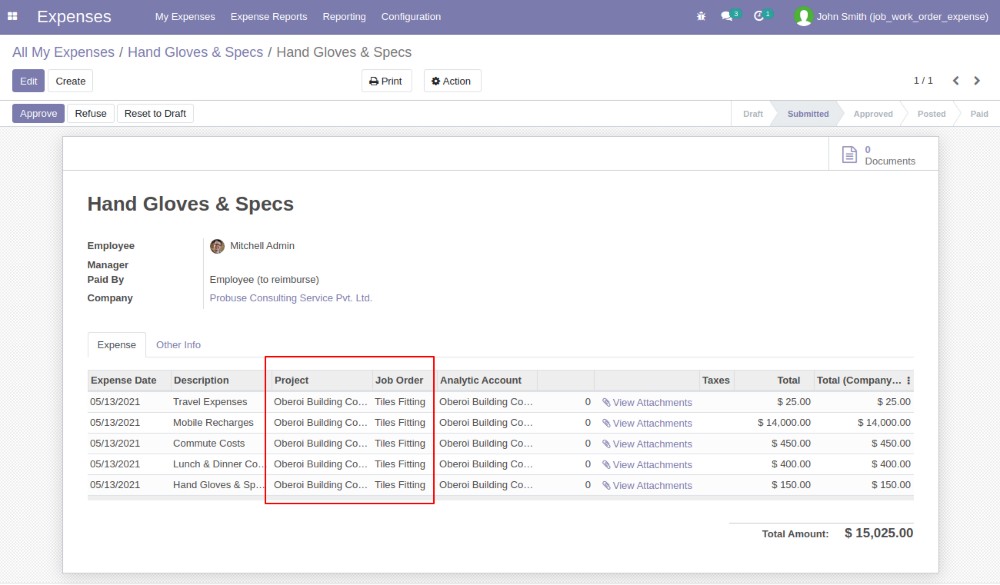Open Probuse Consulting Service company link
The height and width of the screenshot is (585, 1000).
pyautogui.click(x=290, y=298)
